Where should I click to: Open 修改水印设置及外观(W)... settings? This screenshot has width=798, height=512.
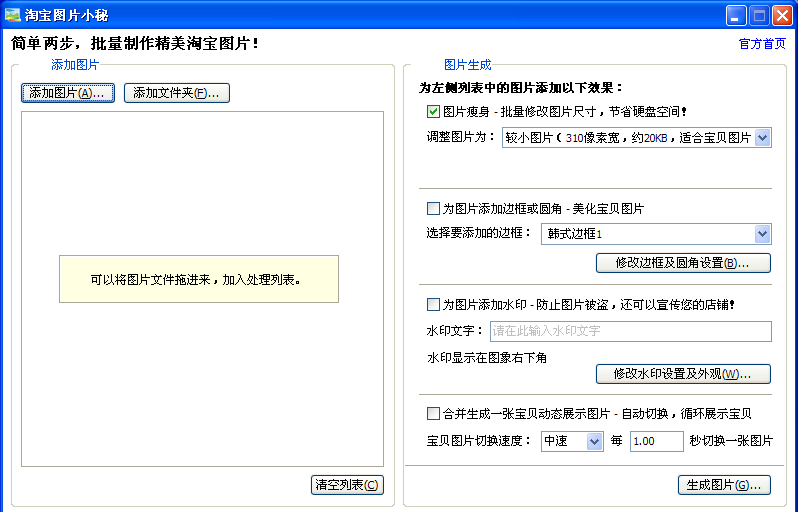coord(683,374)
